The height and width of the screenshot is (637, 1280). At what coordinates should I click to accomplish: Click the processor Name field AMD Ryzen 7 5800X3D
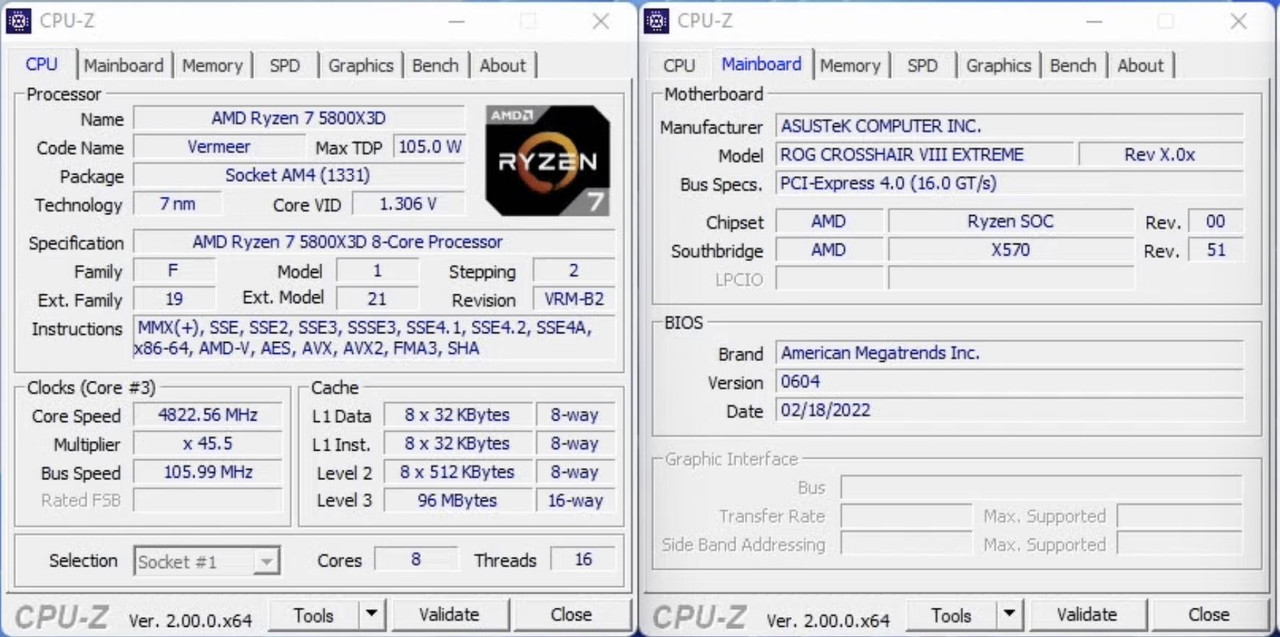pos(299,118)
